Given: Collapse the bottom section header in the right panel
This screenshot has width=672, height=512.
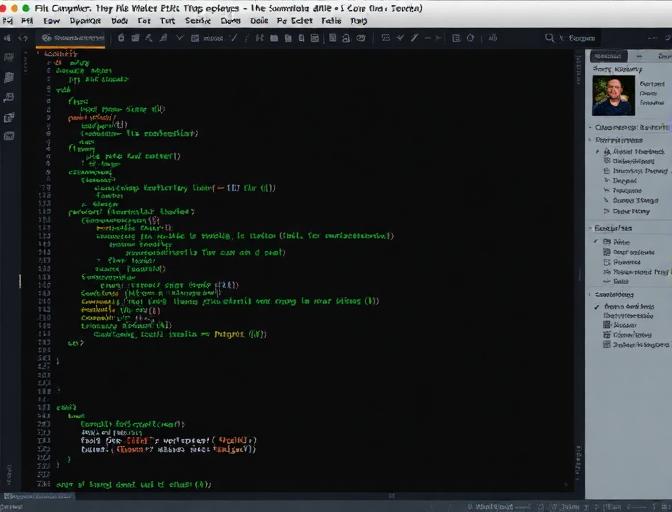Looking at the screenshot, I should tap(592, 295).
